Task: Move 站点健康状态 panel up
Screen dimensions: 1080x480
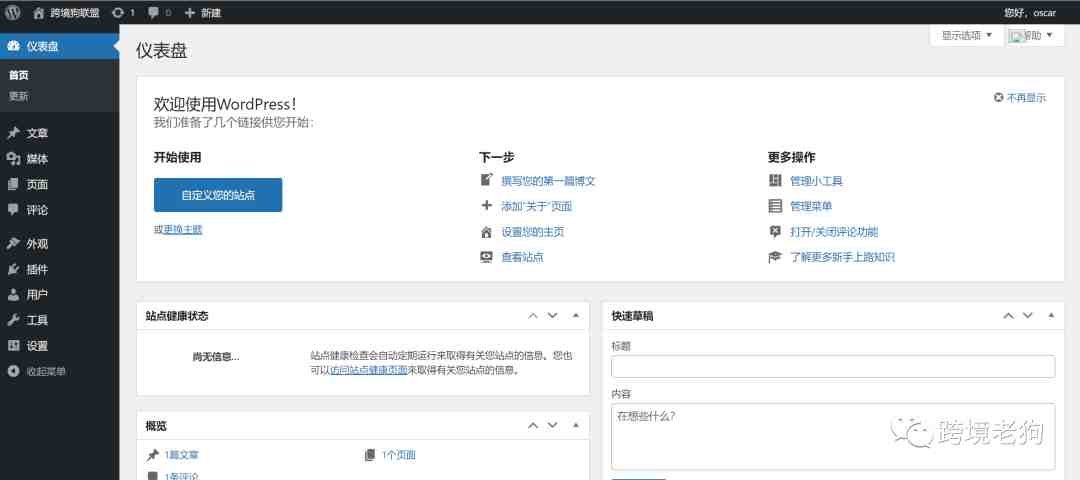Action: 532,315
